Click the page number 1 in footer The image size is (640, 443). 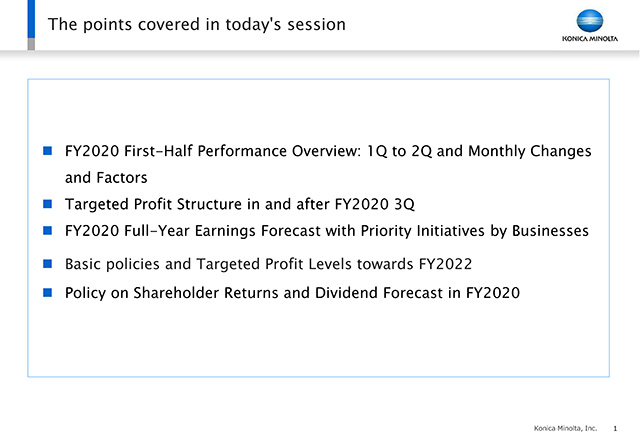[x=615, y=428]
